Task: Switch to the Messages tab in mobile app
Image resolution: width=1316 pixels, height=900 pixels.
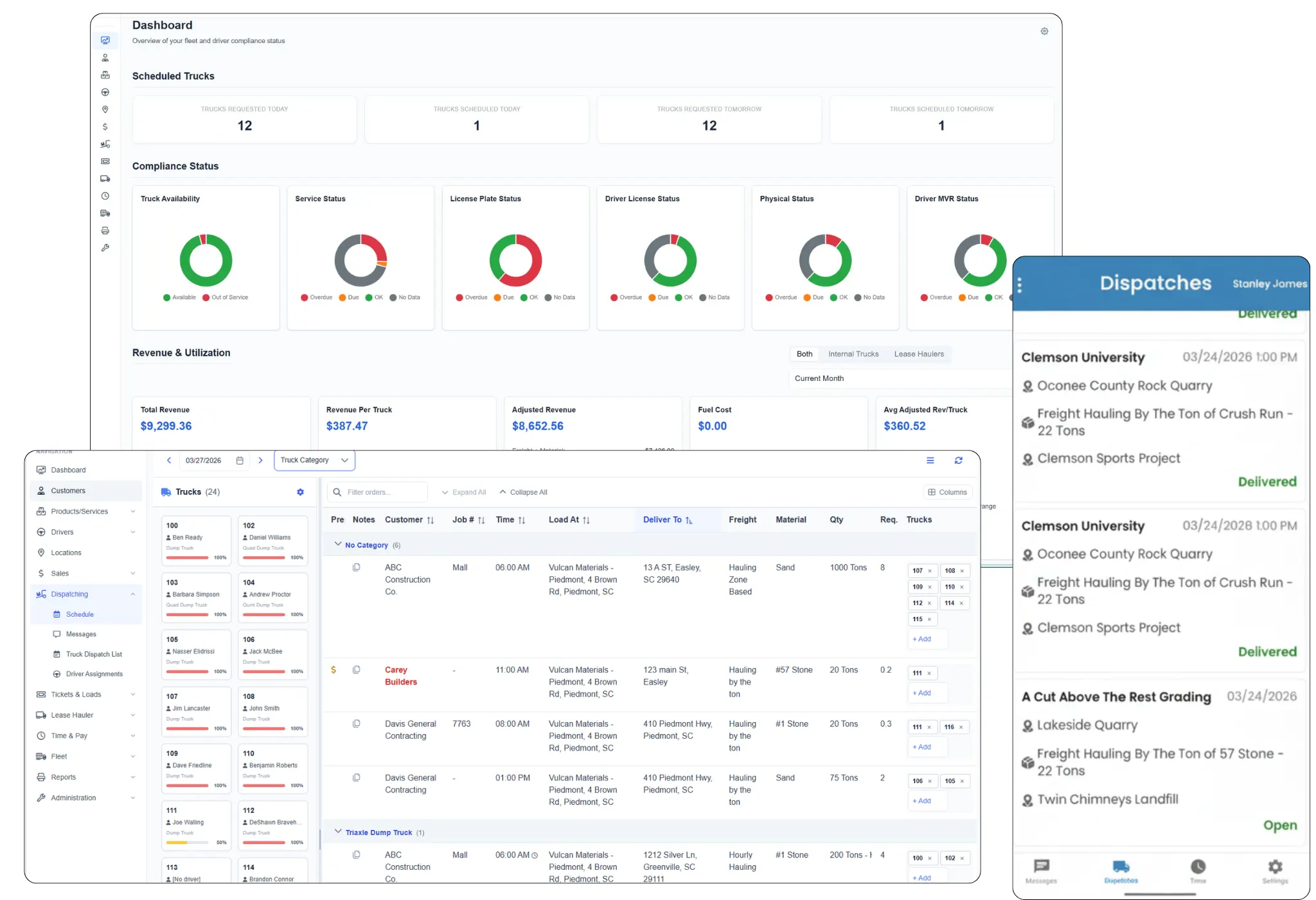Action: [x=1041, y=871]
